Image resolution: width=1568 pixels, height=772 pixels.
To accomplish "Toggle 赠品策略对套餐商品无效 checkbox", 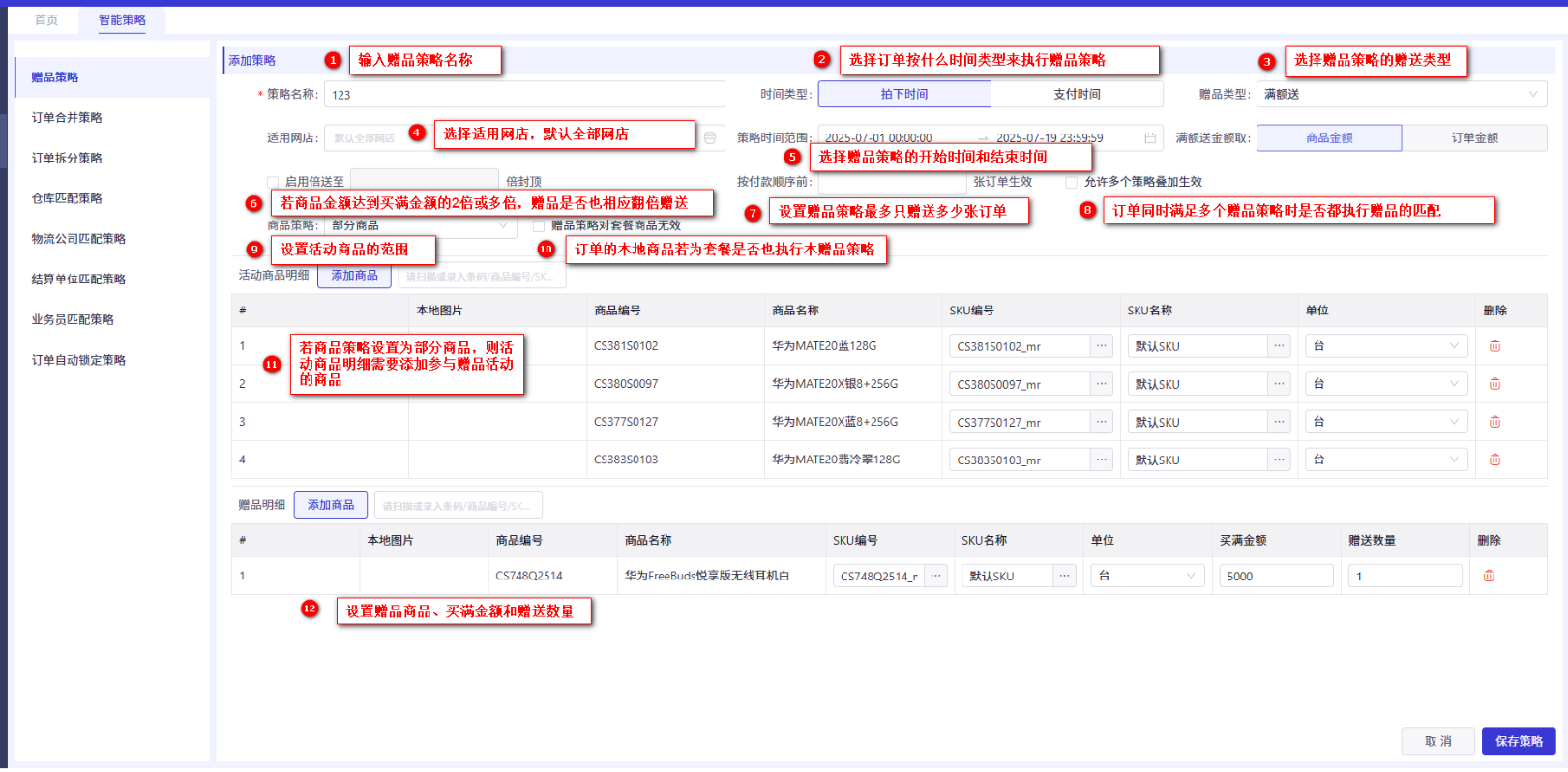I will coord(539,225).
